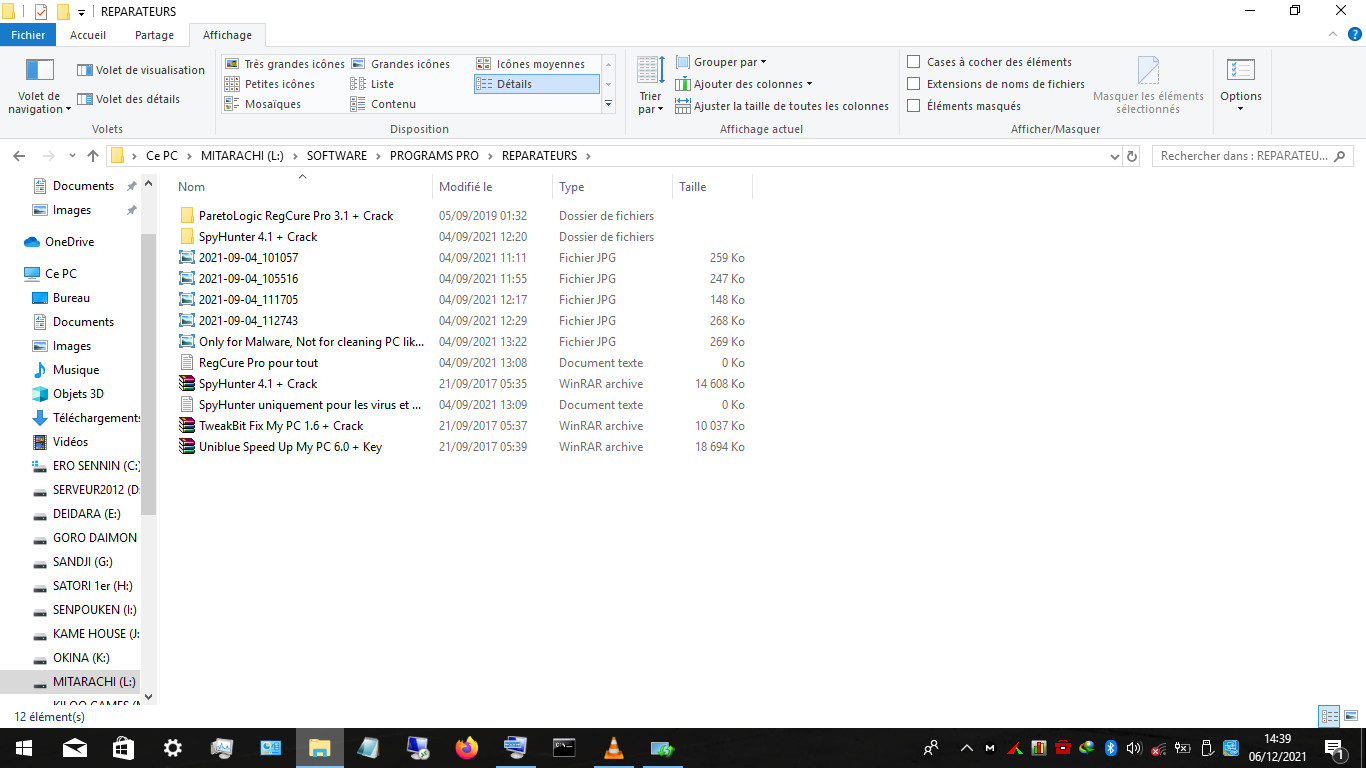Open the navigation pane (Volet de navigation) menu
The image size is (1366, 768).
click(x=40, y=86)
